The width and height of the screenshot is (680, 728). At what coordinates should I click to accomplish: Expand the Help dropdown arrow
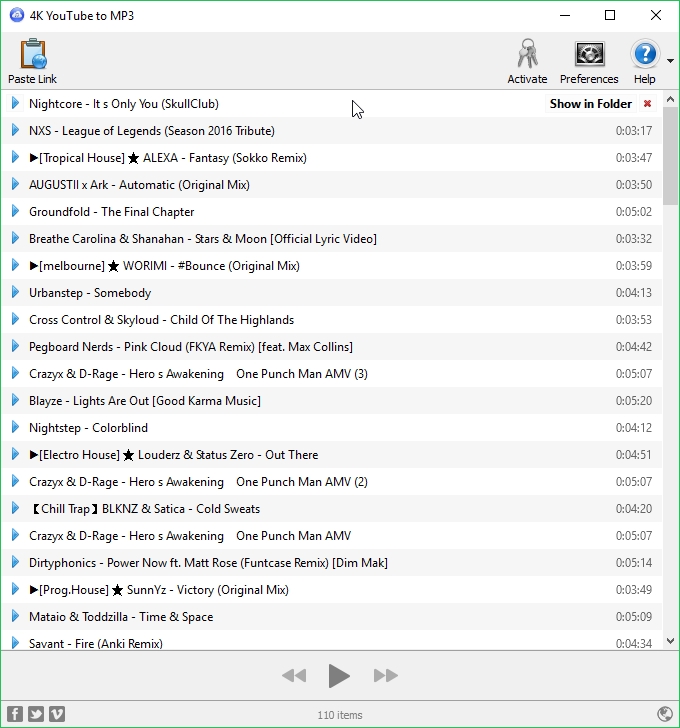670,61
